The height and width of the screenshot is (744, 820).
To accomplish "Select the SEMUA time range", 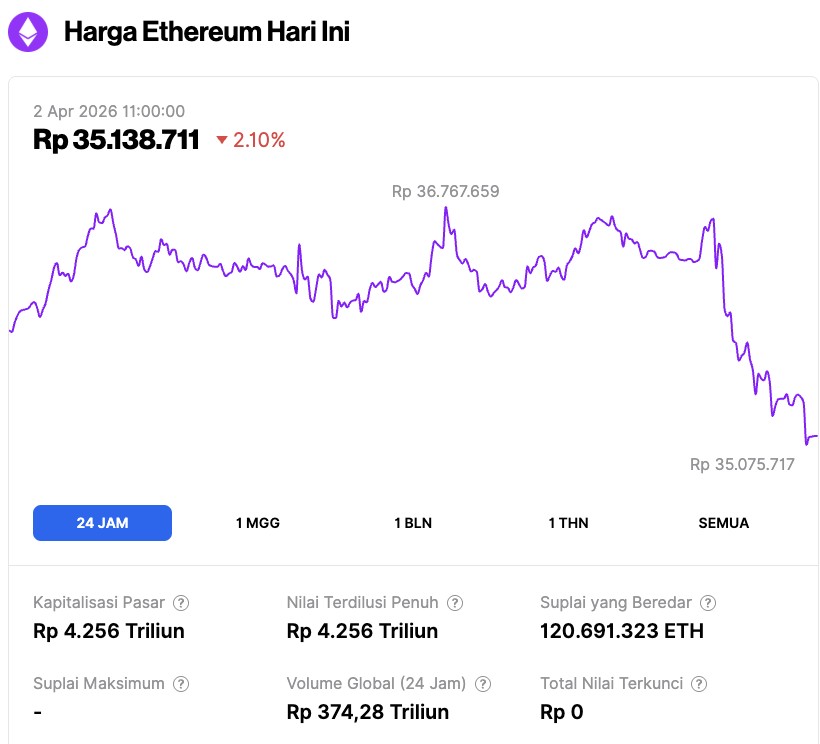I will (x=724, y=523).
